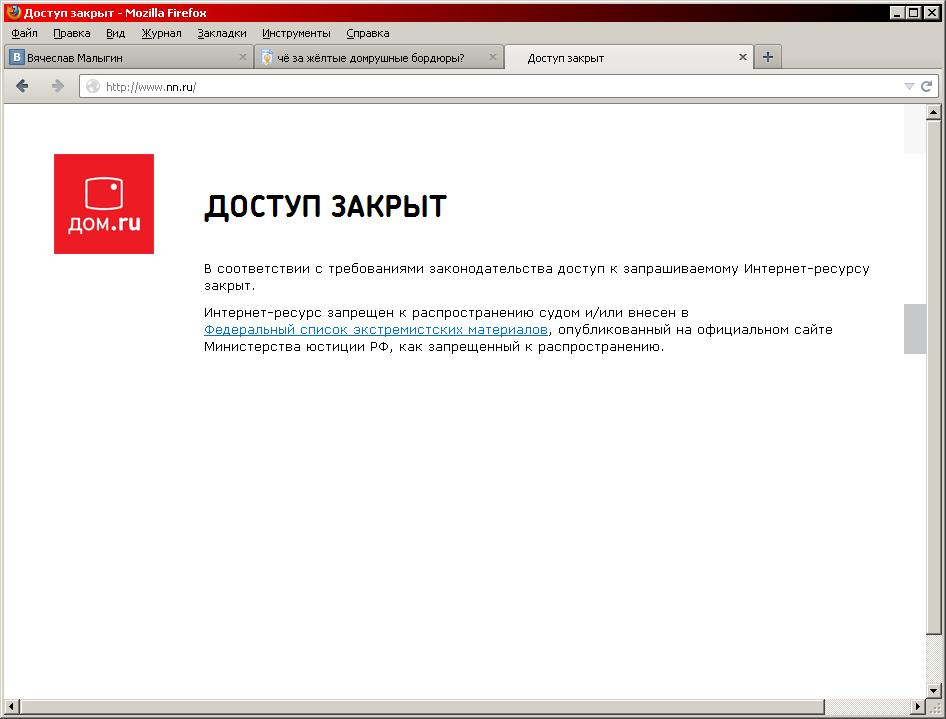
Task: Click horizontal scrollbar left arrow
Action: (11, 706)
